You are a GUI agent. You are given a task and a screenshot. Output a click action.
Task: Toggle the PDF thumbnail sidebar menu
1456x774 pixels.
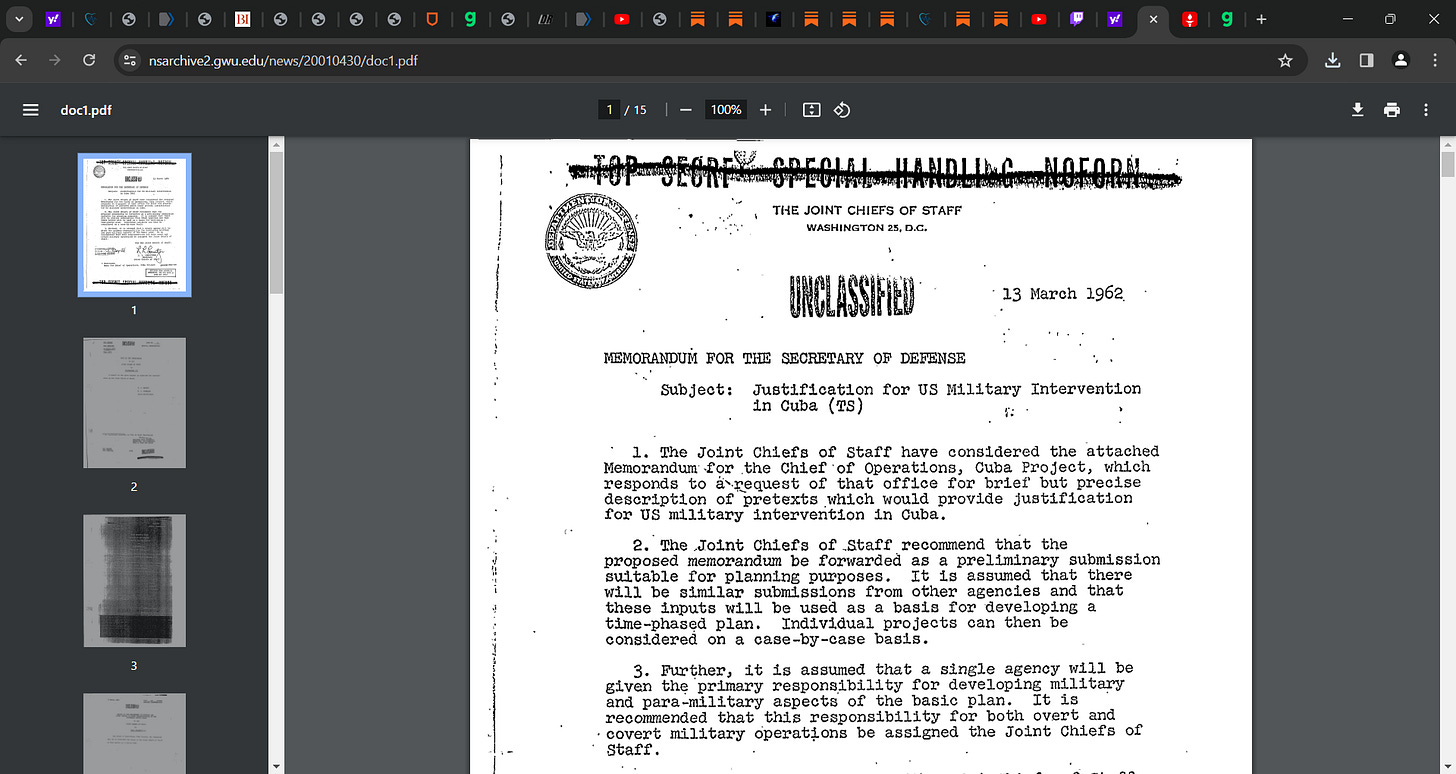tap(30, 110)
